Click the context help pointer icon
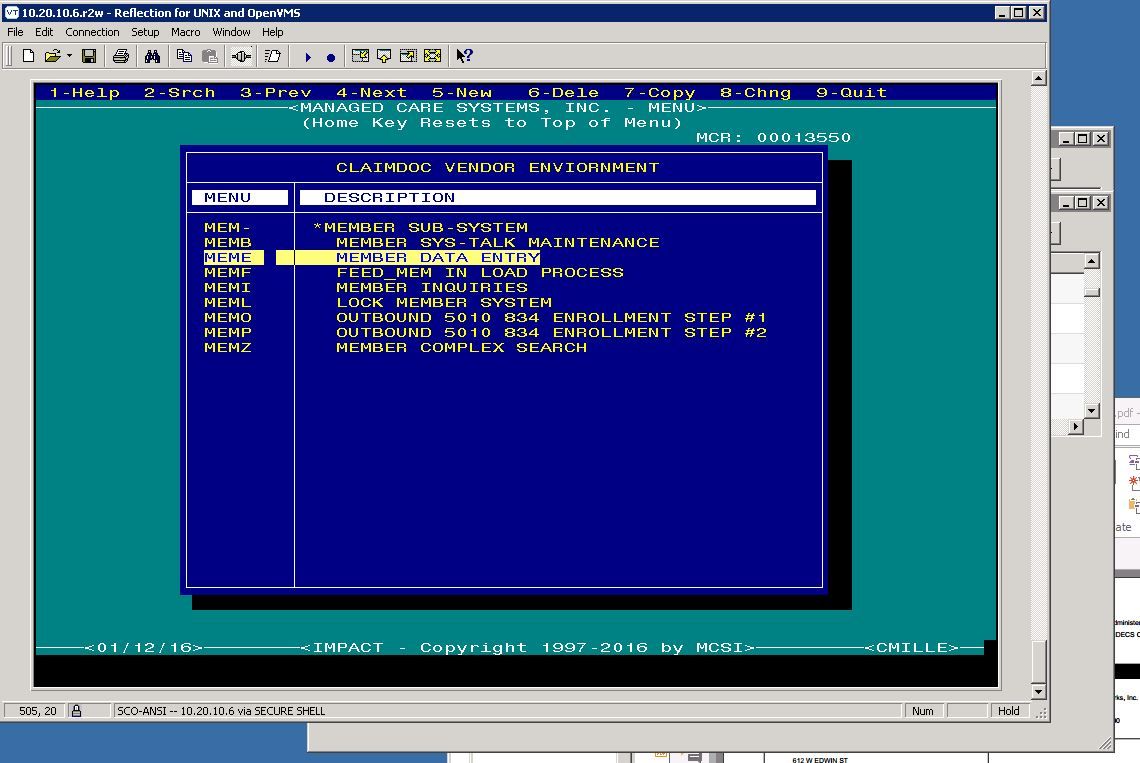This screenshot has width=1140, height=763. 464,56
